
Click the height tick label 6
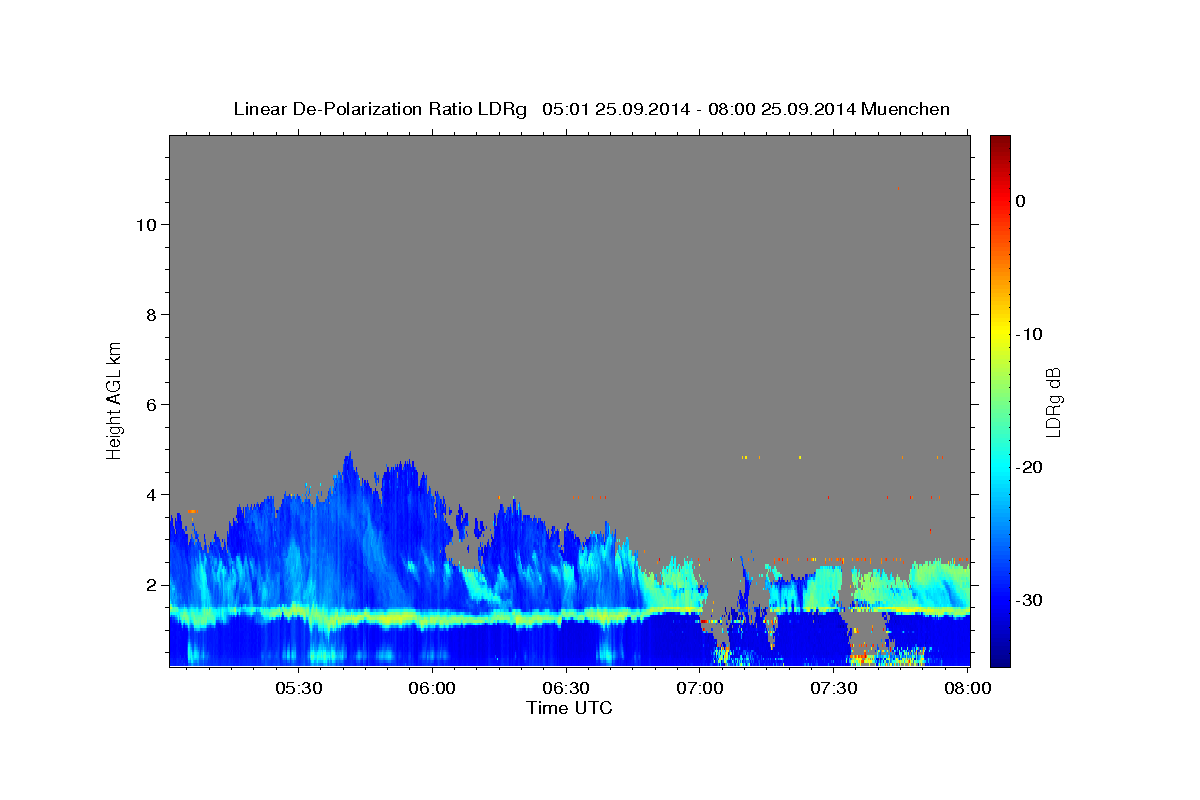pos(150,404)
